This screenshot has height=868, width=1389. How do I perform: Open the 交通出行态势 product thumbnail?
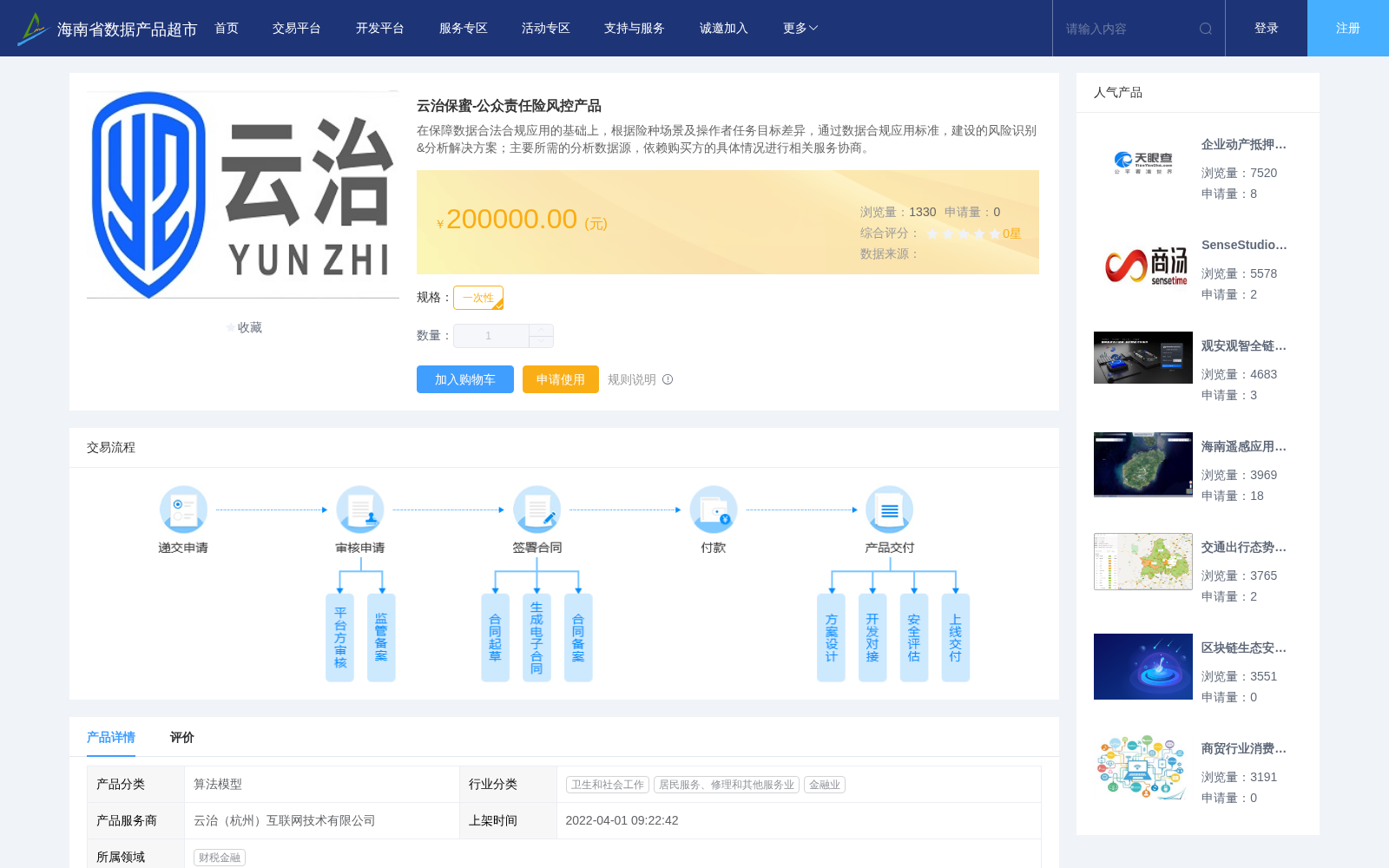pyautogui.click(x=1143, y=562)
